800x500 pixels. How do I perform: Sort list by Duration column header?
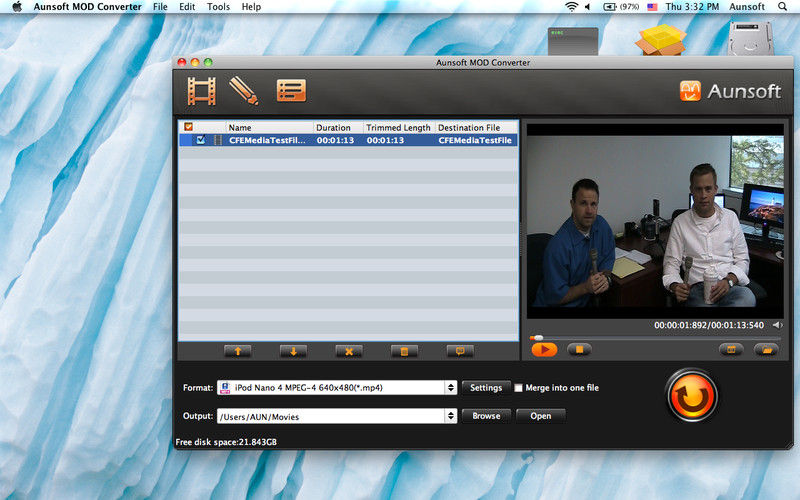click(337, 128)
